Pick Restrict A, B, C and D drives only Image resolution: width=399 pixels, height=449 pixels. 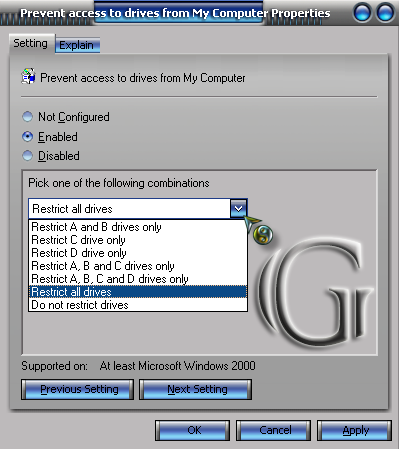(x=138, y=279)
